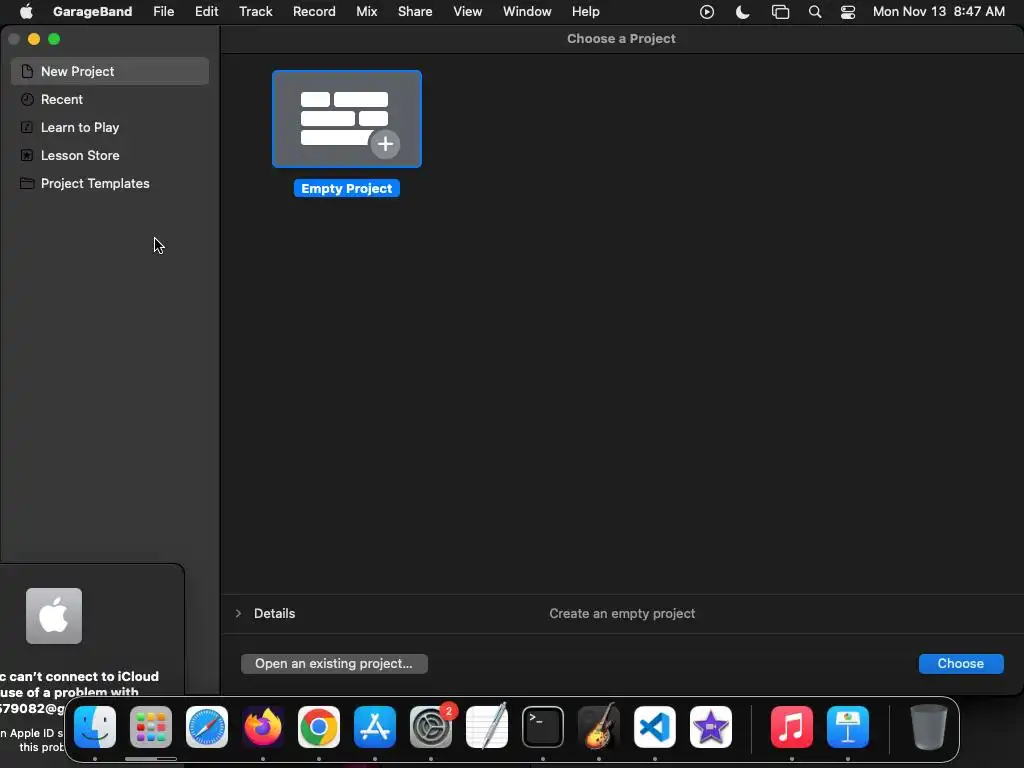Select the Empty Project thumbnail
Viewport: 1024px width, 768px height.
pyautogui.click(x=347, y=119)
